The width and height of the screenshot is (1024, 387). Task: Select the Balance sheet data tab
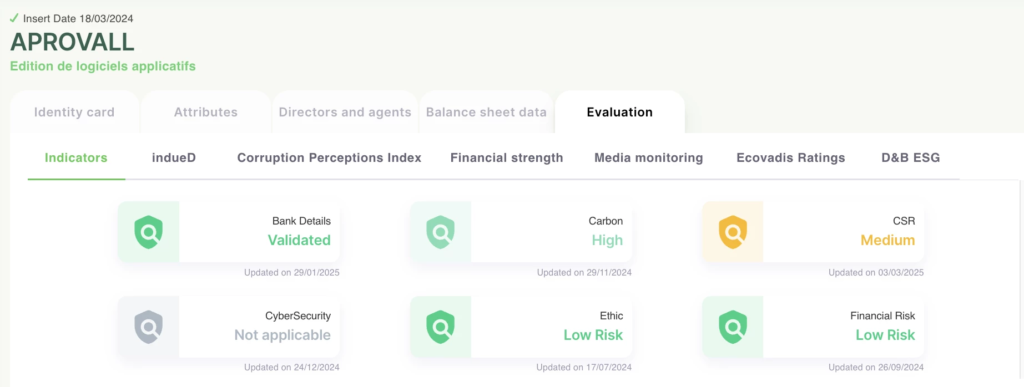coord(486,112)
